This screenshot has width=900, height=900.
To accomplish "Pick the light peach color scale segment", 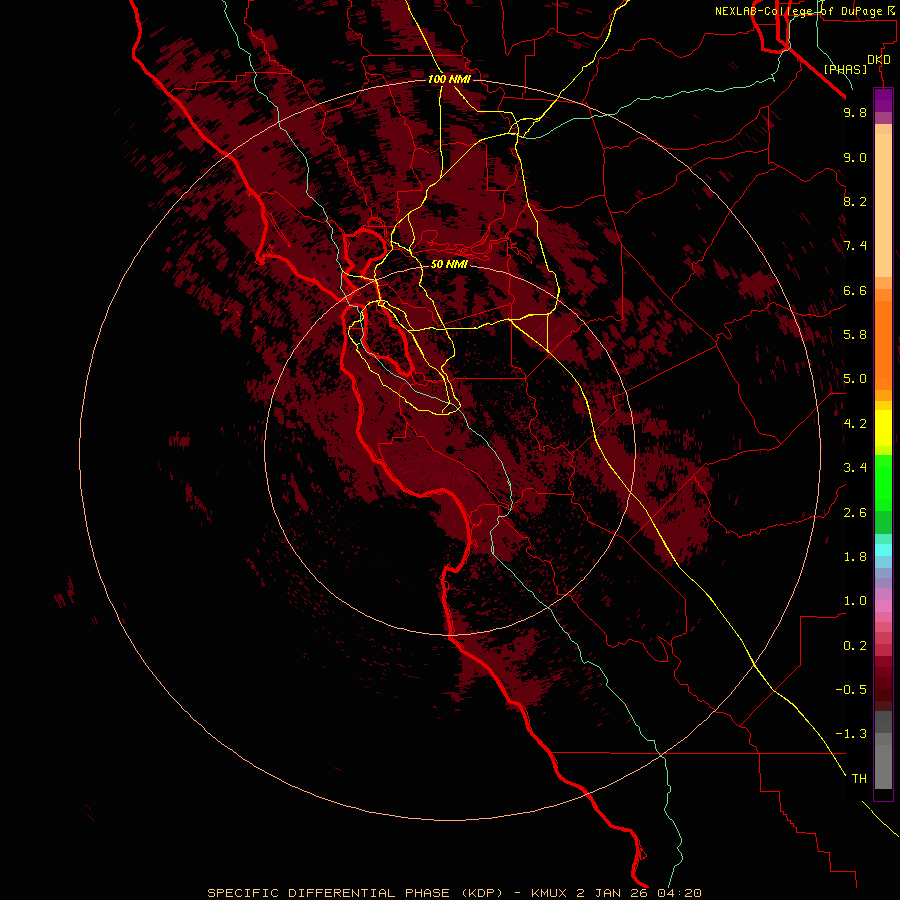I will pyautogui.click(x=883, y=205).
